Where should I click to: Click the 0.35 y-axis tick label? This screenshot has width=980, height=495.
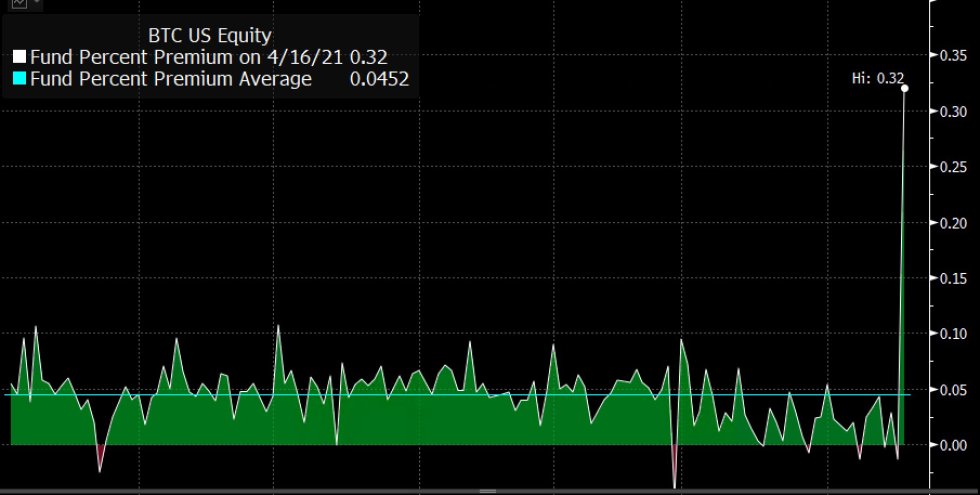click(x=952, y=56)
